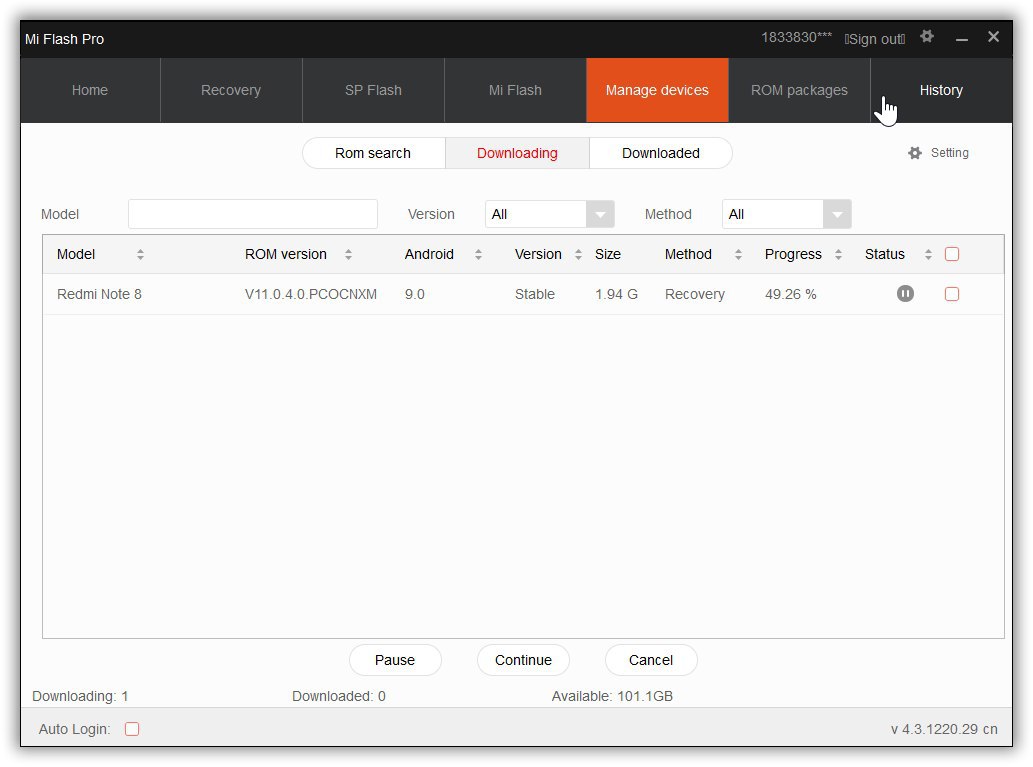Screen dimensions: 1033x767
Task: Click the Continue button
Action: [523, 660]
